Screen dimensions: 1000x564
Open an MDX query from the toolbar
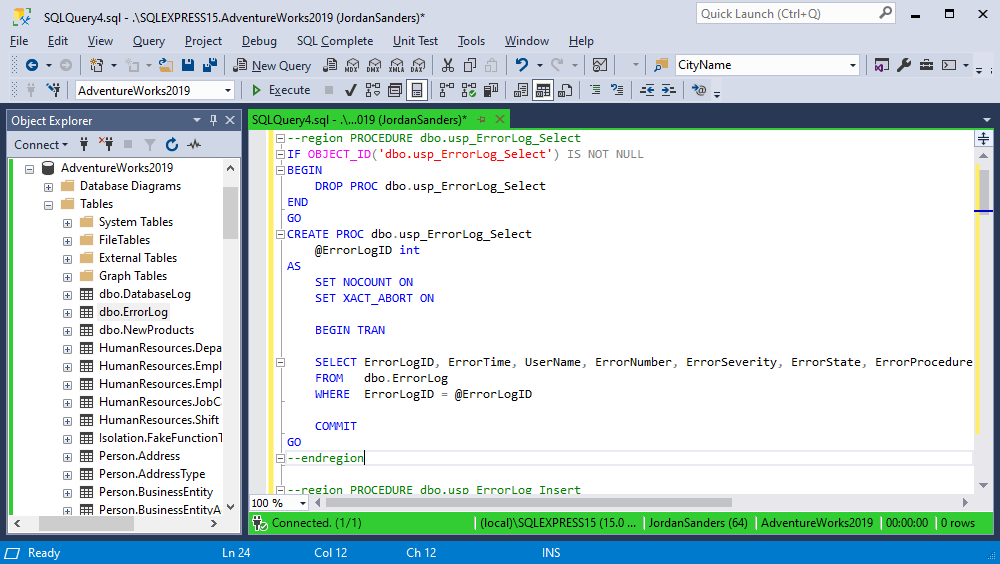click(x=352, y=65)
